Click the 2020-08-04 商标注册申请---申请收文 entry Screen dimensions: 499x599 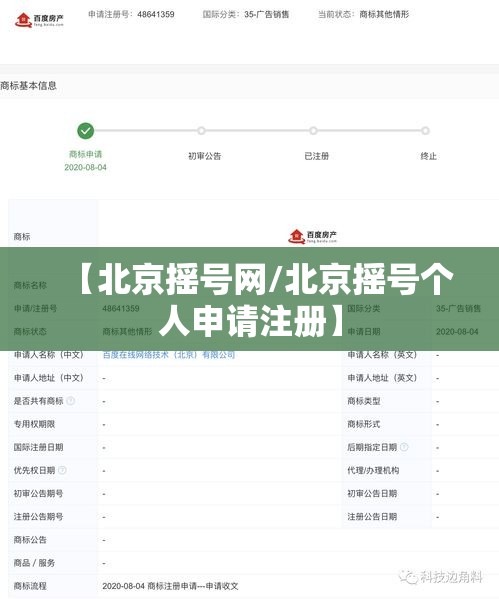coord(170,586)
